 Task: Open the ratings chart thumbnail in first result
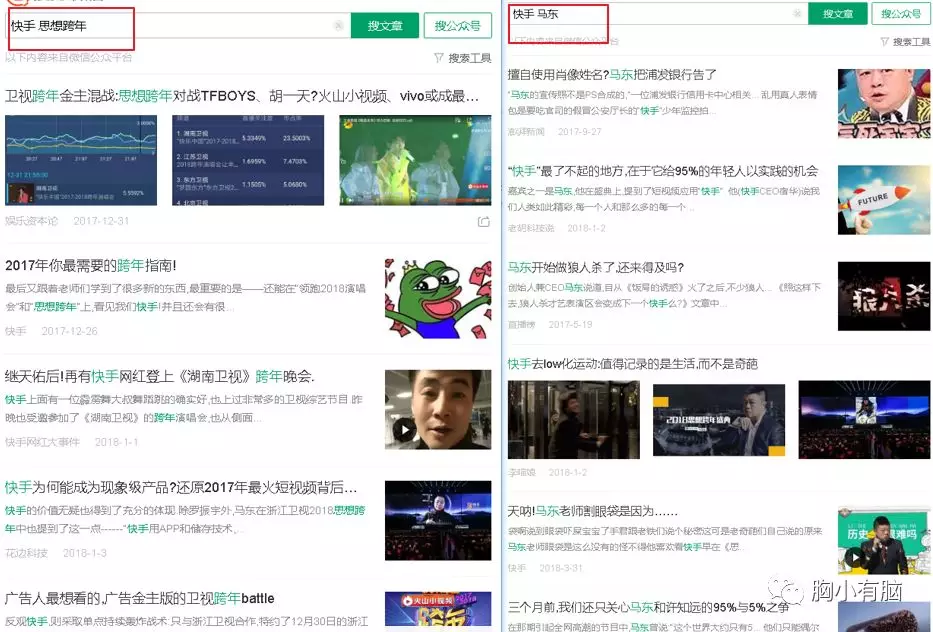[x=165, y=160]
